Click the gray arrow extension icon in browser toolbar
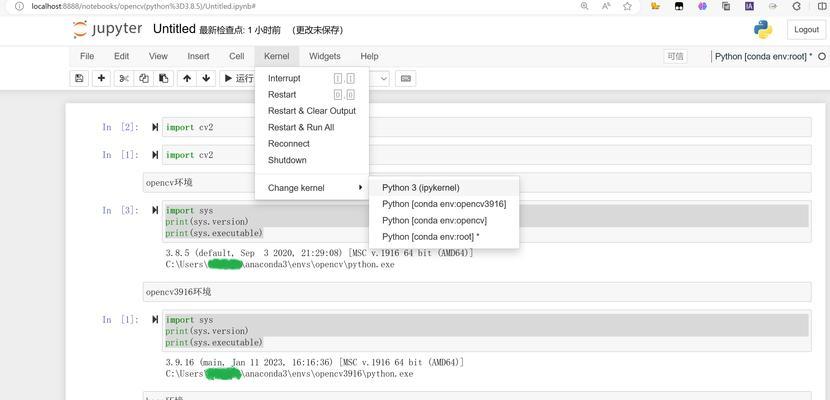830x400 pixels. click(773, 6)
